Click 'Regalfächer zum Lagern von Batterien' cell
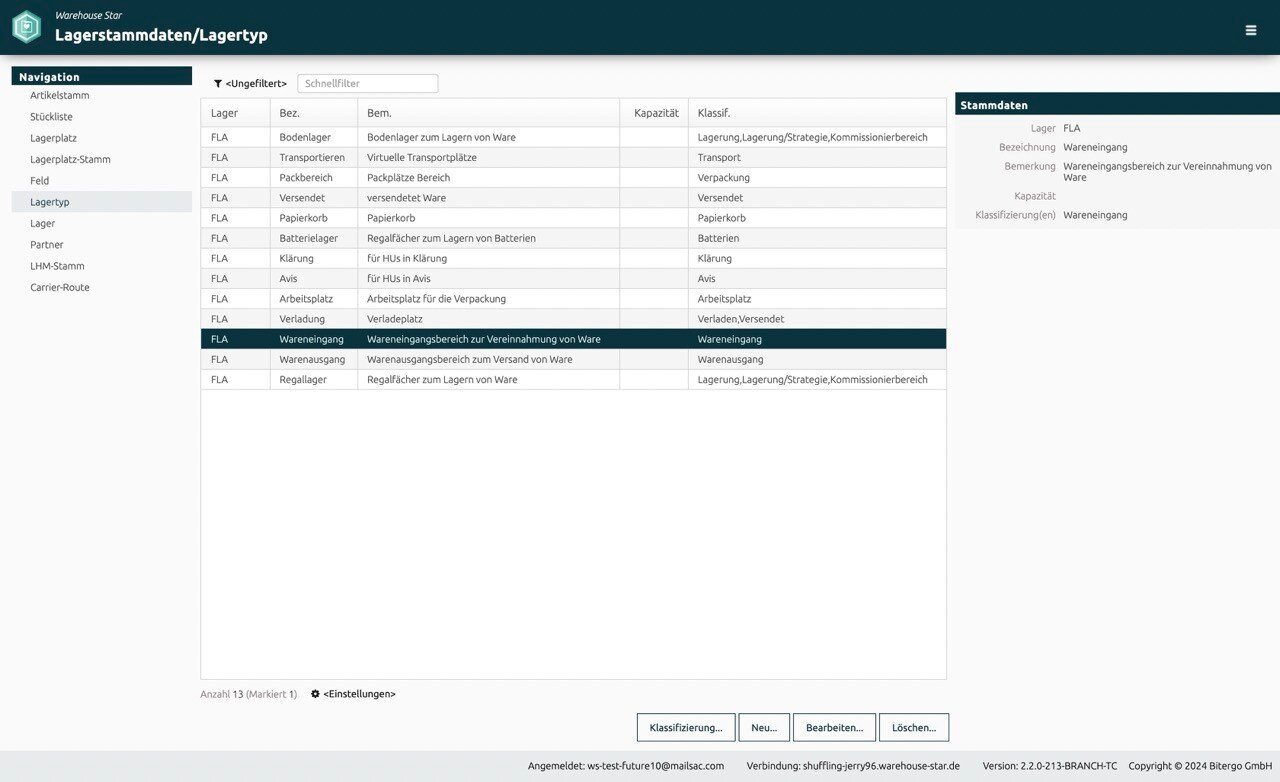This screenshot has height=782, width=1280. [489, 238]
